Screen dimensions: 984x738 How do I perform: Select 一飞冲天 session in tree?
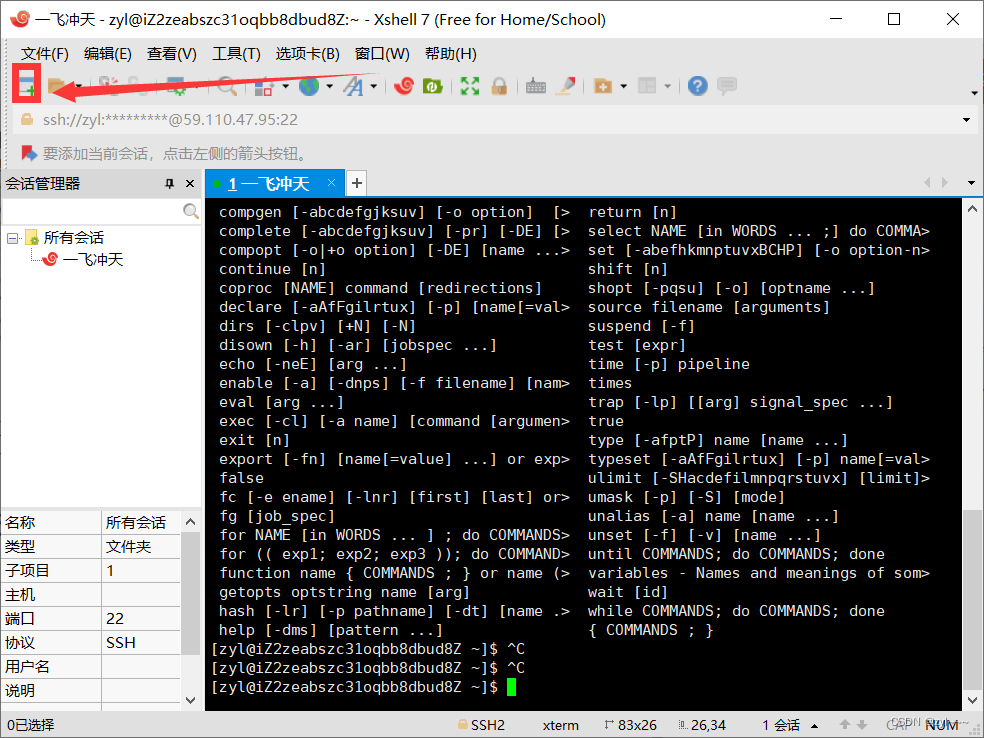click(x=93, y=259)
